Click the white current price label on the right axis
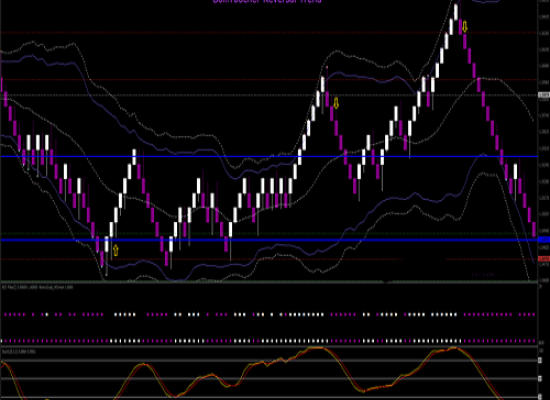This screenshot has height=400, width=550. [x=544, y=95]
